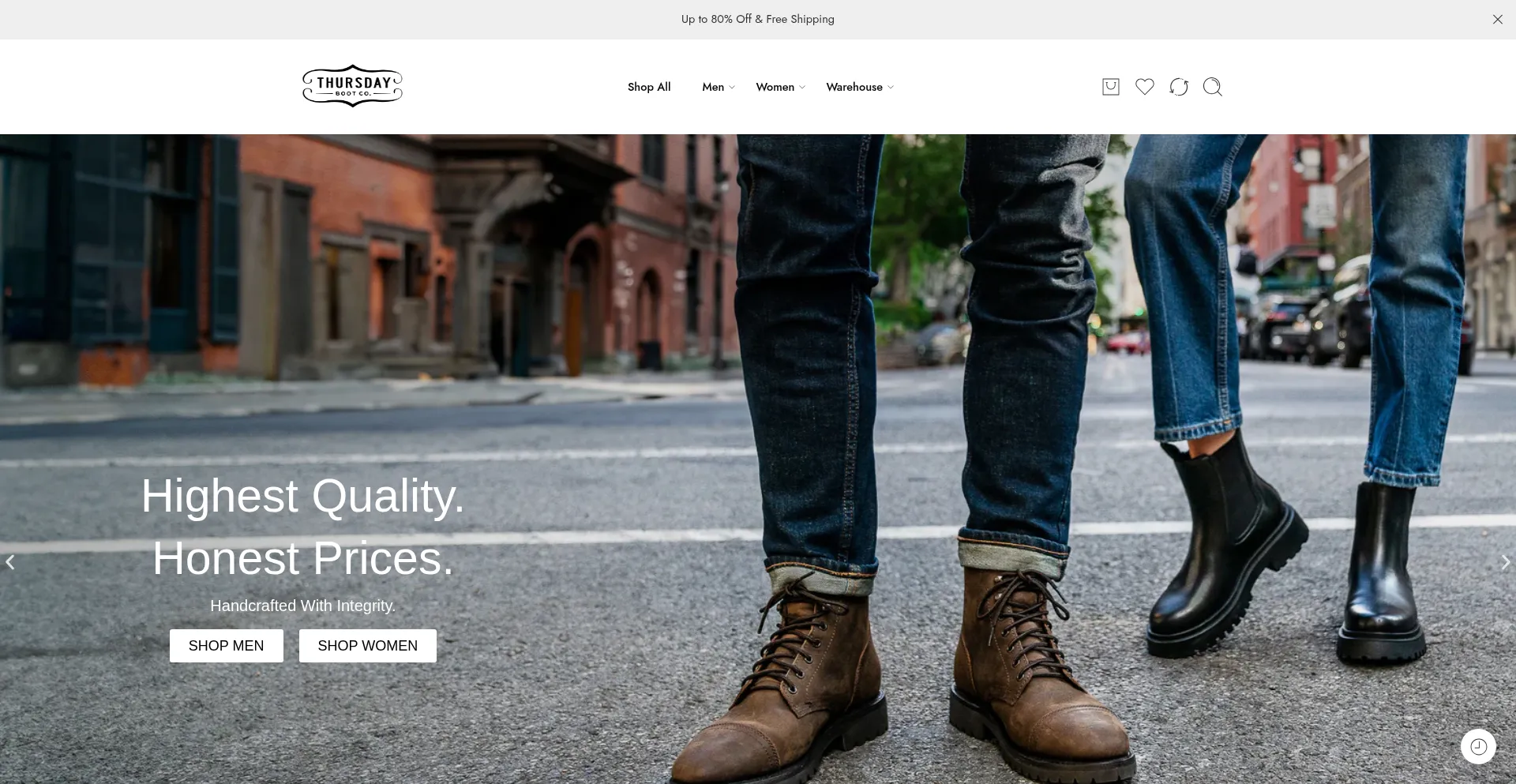Open the wishlist heart icon
Image resolution: width=1516 pixels, height=784 pixels.
[1144, 87]
